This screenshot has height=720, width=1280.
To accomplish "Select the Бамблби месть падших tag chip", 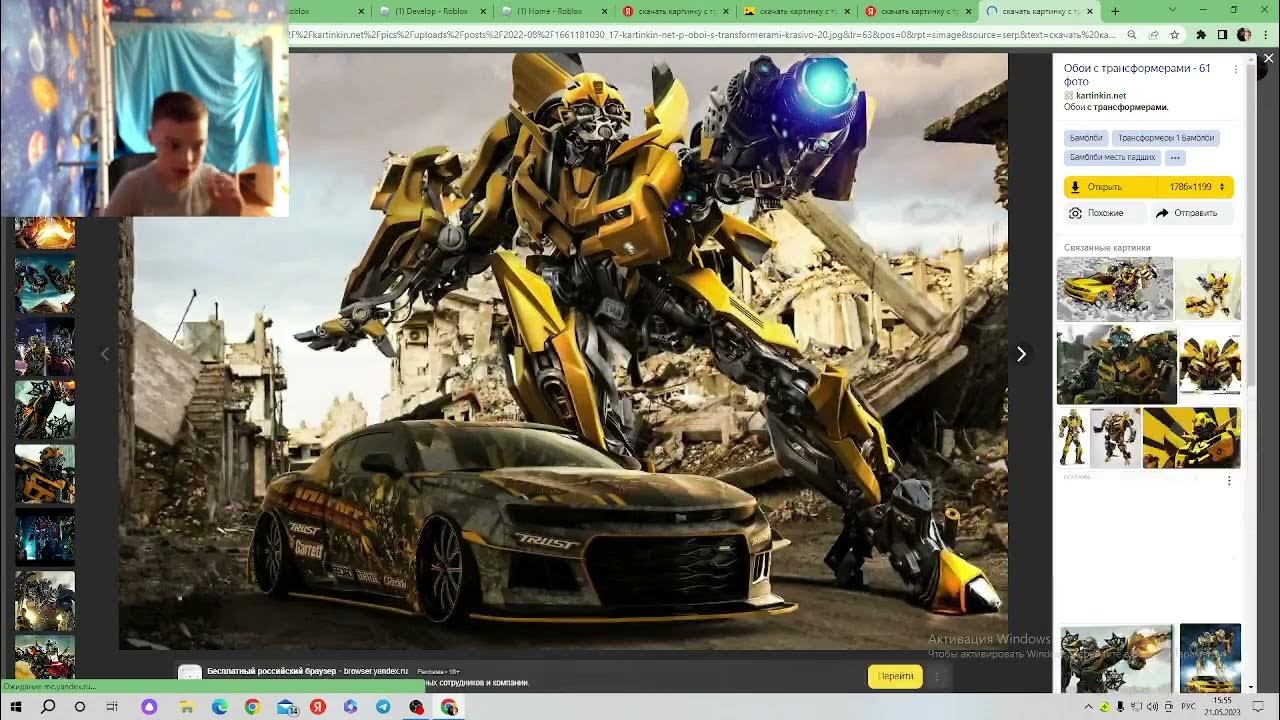I will point(1112,157).
